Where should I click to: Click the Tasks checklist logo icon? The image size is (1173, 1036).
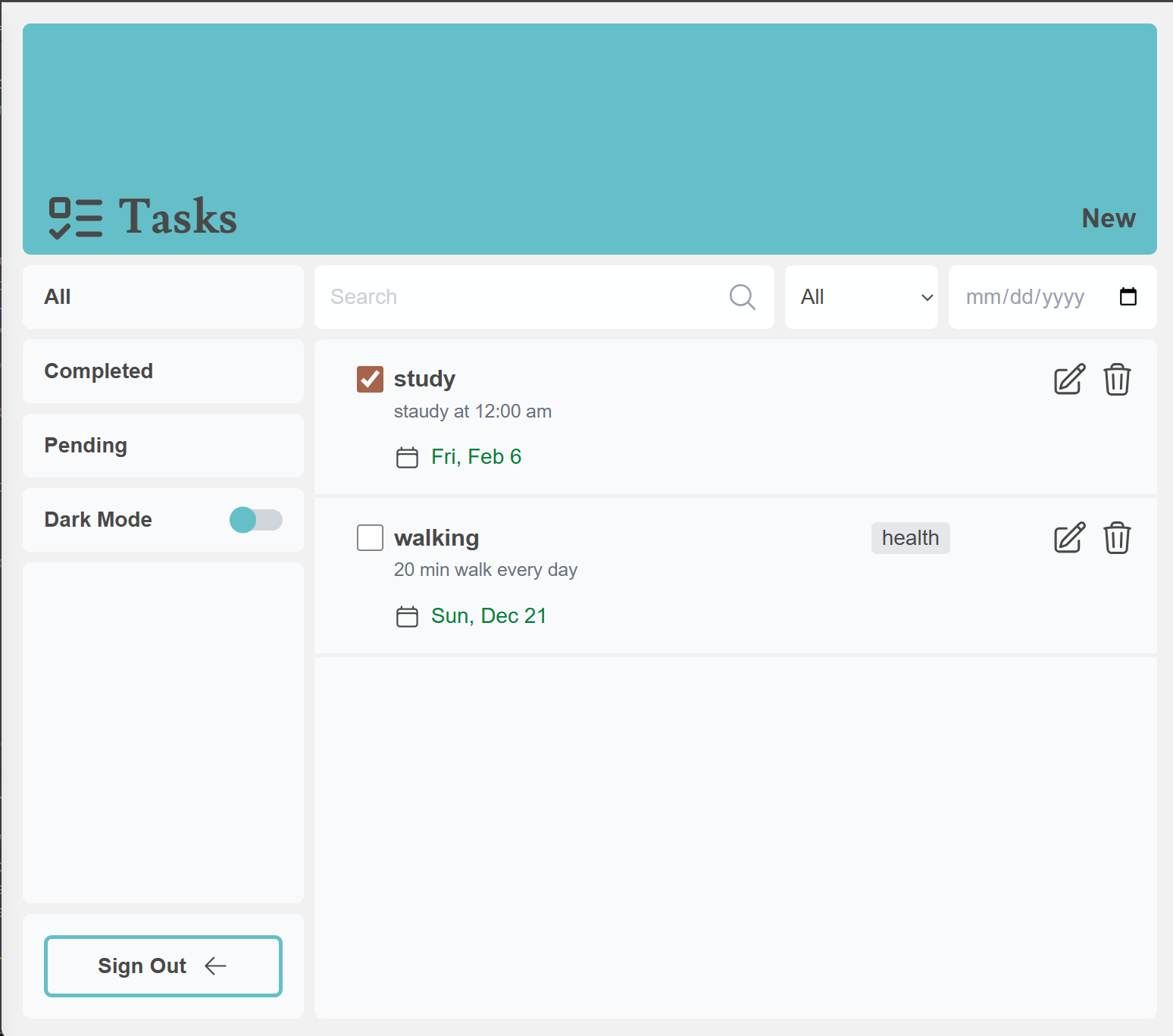point(75,218)
